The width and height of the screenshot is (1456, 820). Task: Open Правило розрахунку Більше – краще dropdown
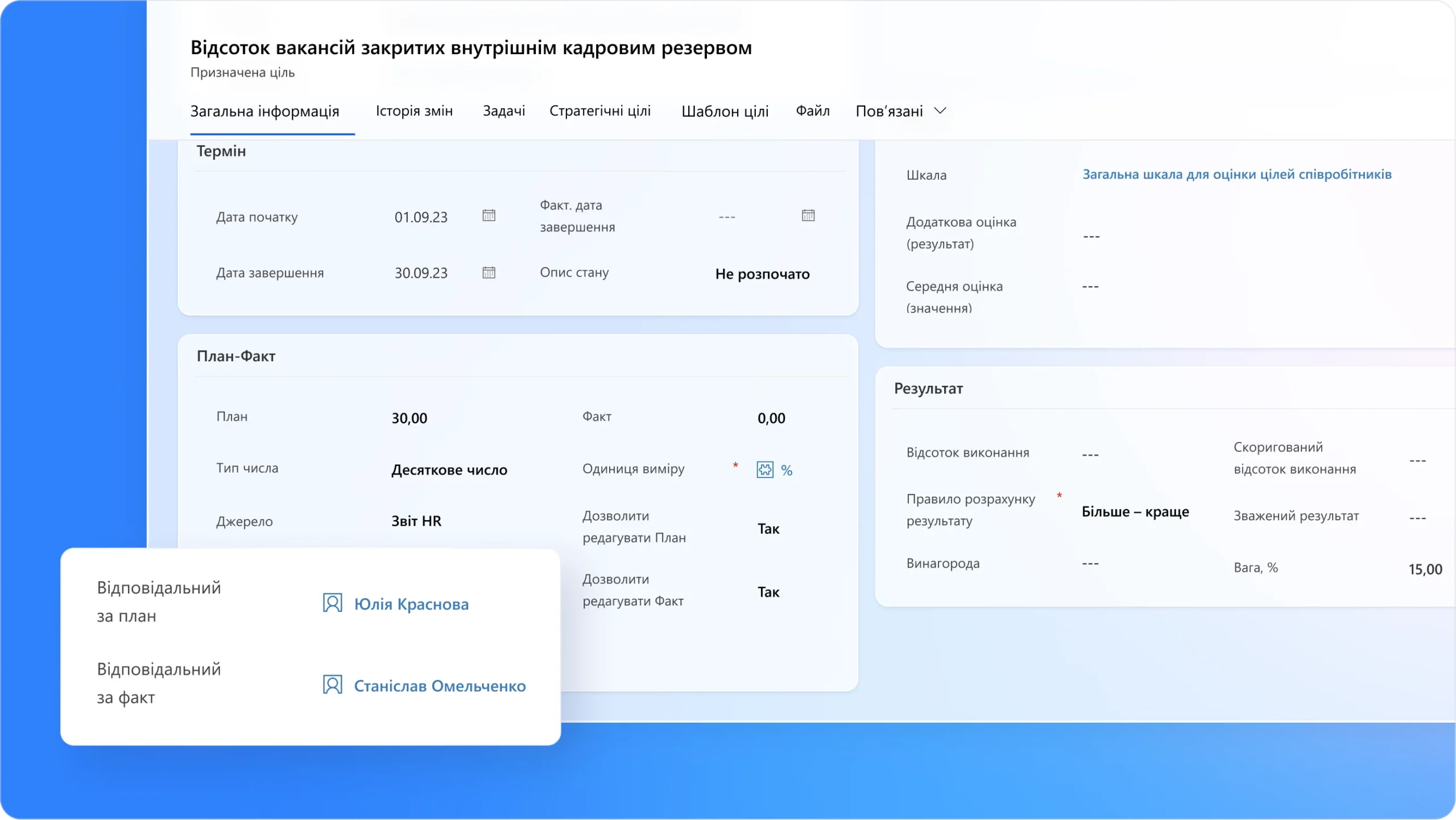pos(1135,512)
